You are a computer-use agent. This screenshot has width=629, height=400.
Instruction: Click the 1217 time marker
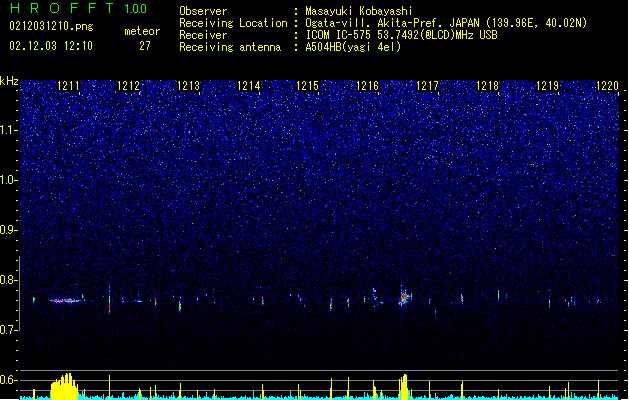428,86
